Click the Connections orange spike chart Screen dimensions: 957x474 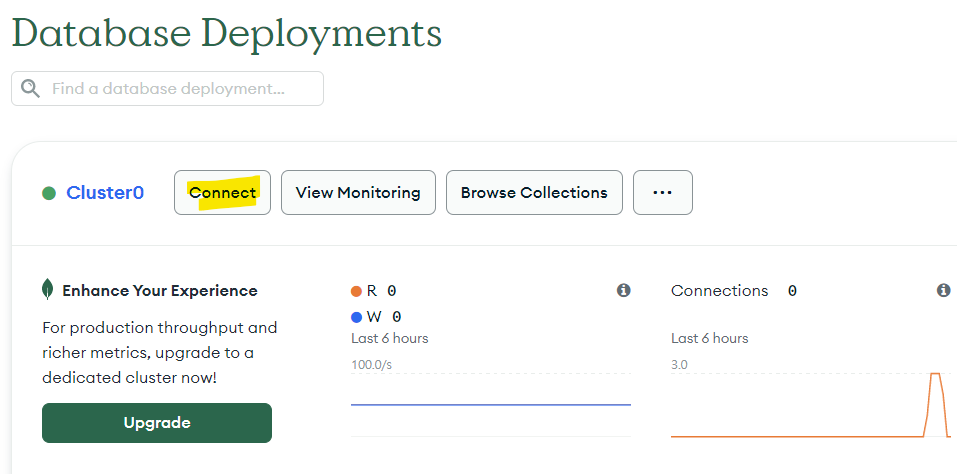tap(811, 404)
